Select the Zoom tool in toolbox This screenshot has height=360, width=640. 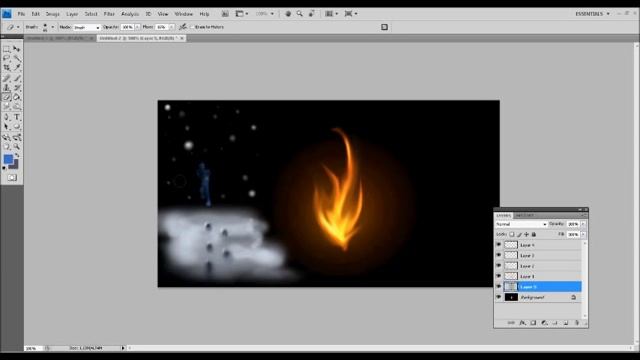[x=17, y=147]
